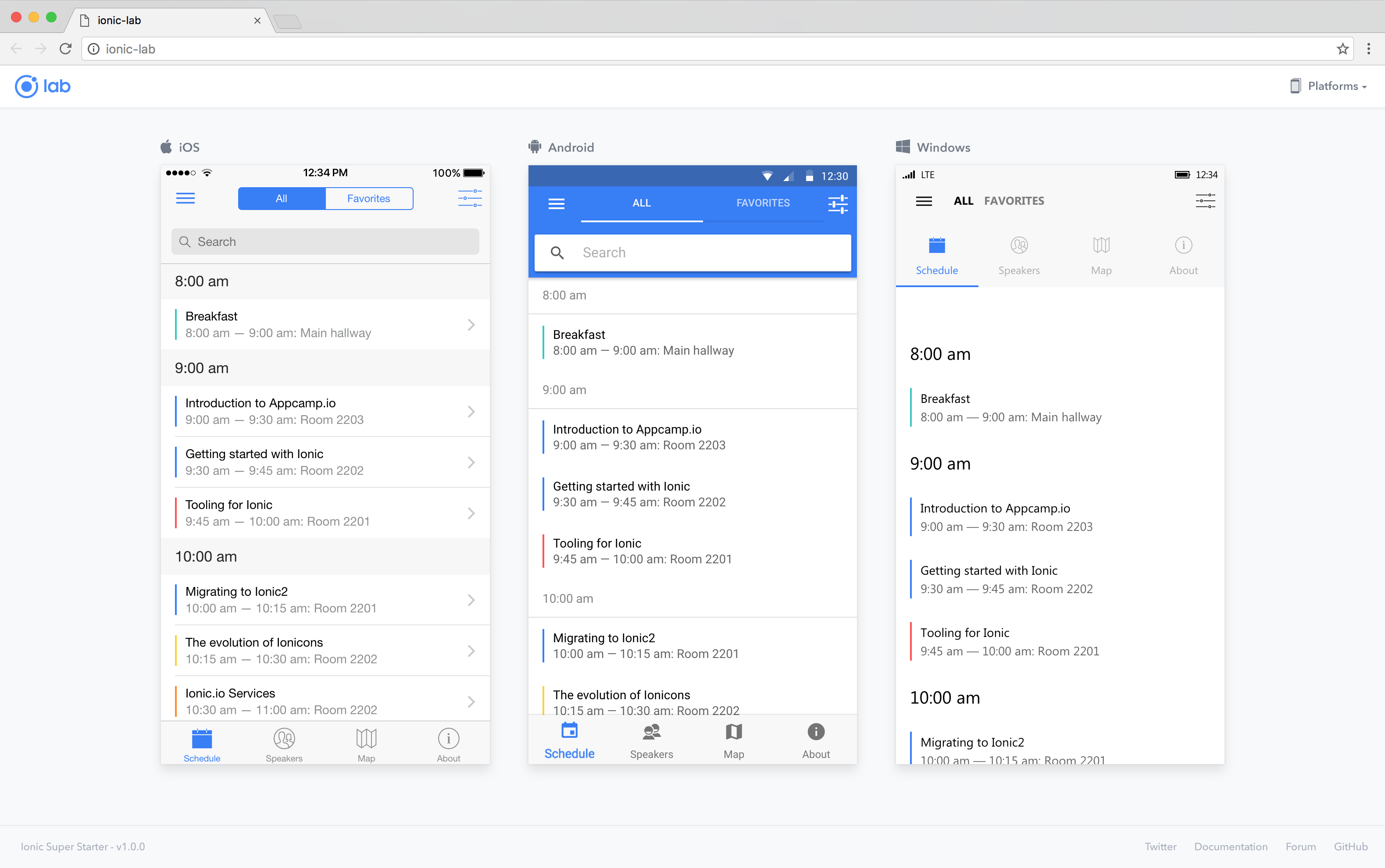
Task: Select the Speakers tab icon on iOS
Action: point(284,739)
